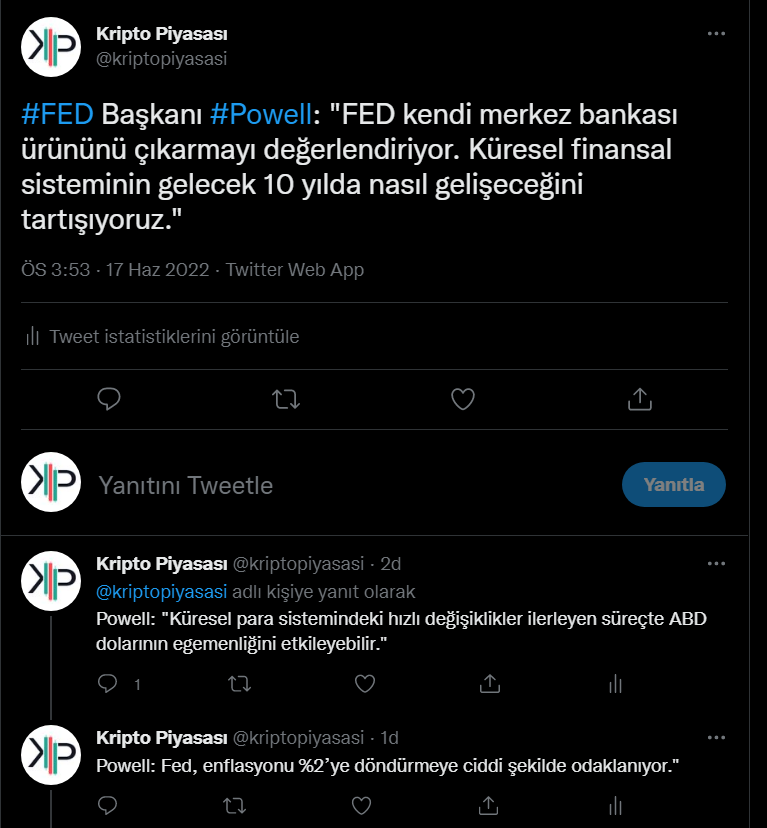Reply icon on the ABD doları reply tweet

click(x=108, y=684)
